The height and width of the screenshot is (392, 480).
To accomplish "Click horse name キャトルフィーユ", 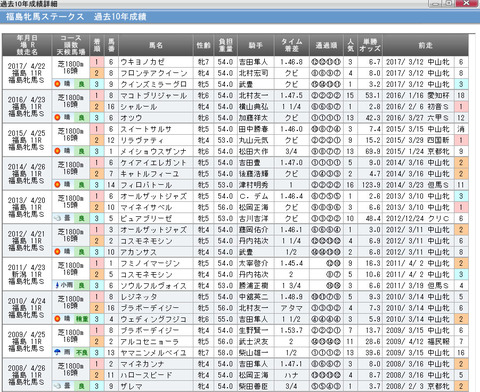I will (150, 174).
